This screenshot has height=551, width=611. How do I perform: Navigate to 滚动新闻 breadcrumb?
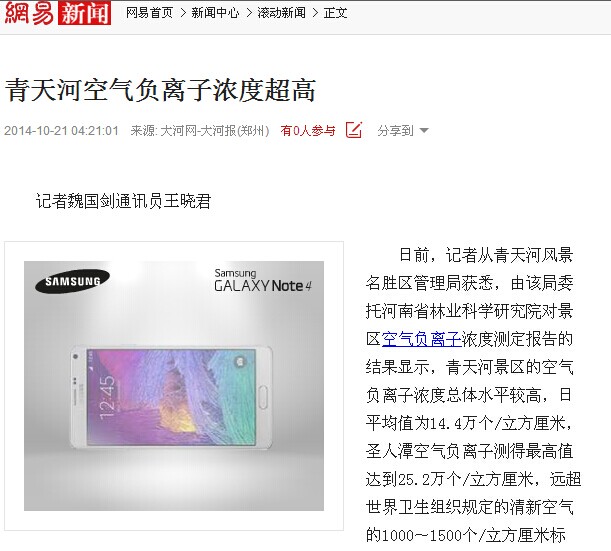tap(281, 13)
